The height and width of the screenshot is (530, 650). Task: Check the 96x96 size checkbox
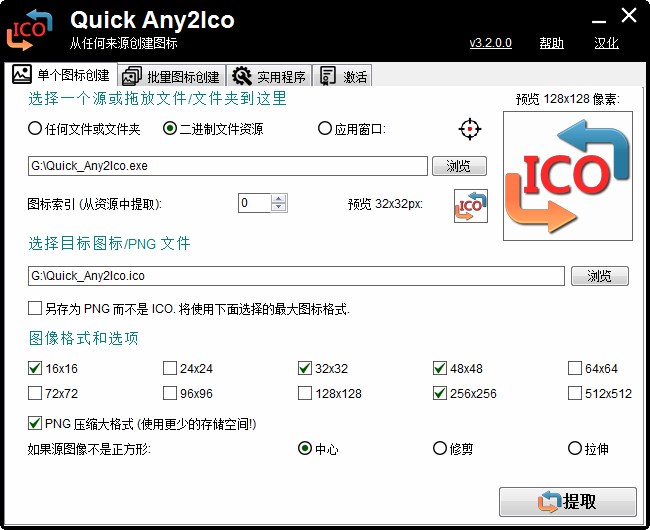tap(170, 393)
